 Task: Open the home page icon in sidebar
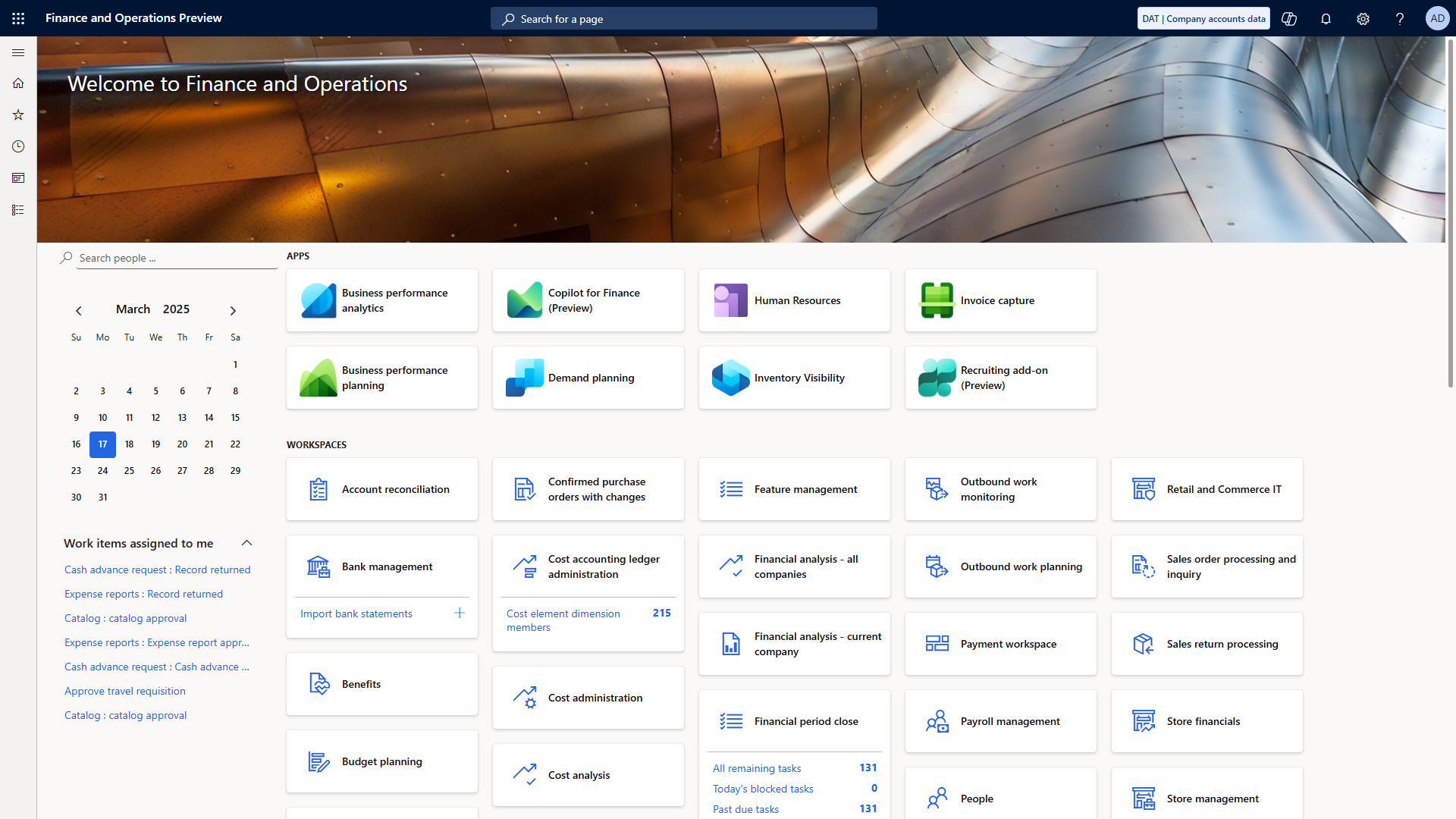[18, 83]
